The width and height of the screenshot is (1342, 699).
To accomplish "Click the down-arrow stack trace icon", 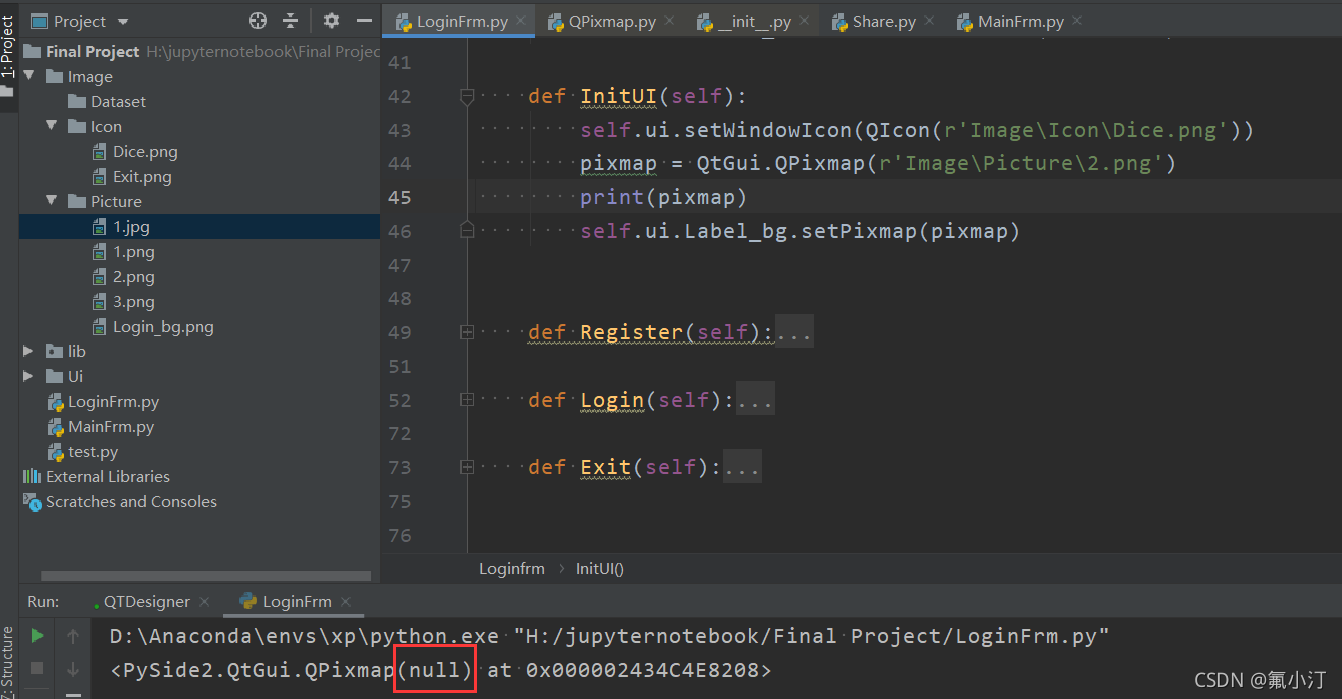I will (73, 668).
